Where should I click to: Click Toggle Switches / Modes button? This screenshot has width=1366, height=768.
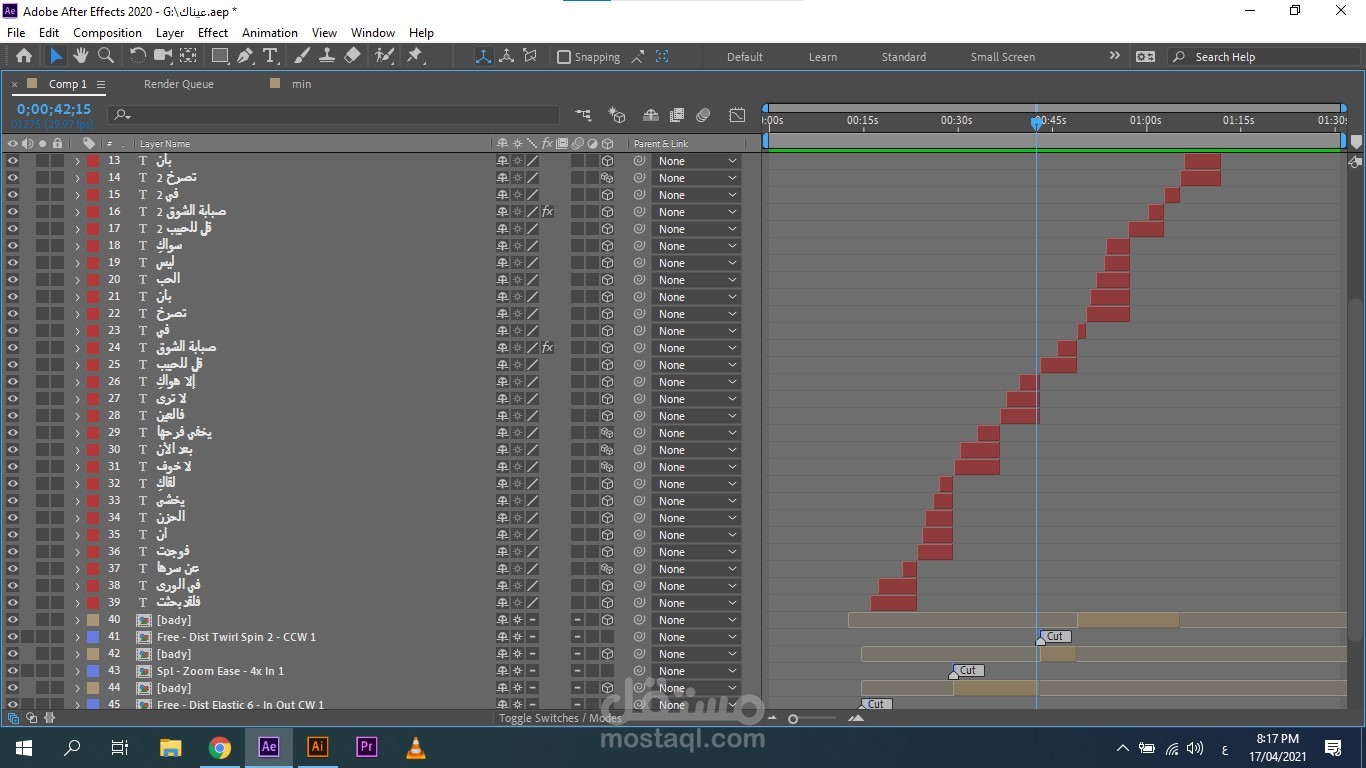(560, 718)
